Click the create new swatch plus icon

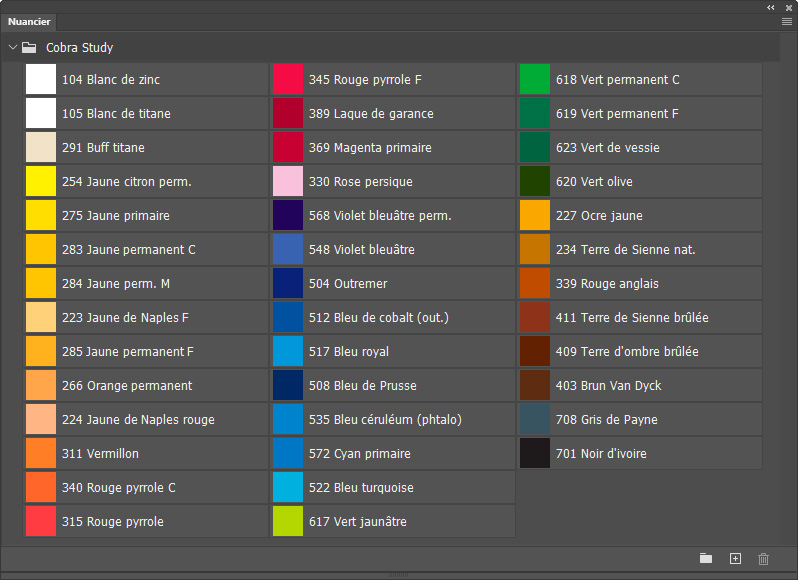point(735,559)
